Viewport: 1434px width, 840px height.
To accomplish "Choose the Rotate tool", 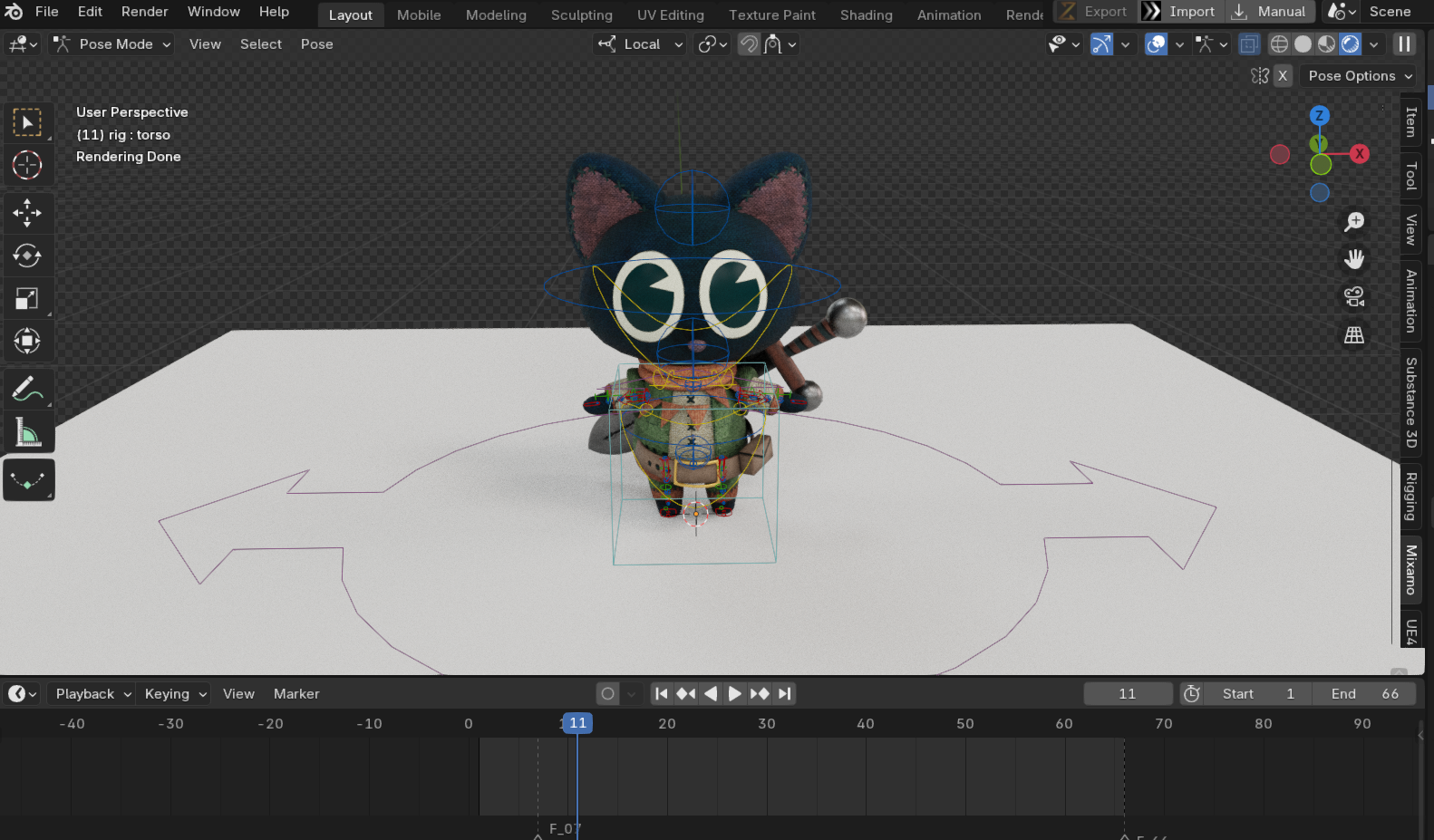I will click(x=27, y=256).
